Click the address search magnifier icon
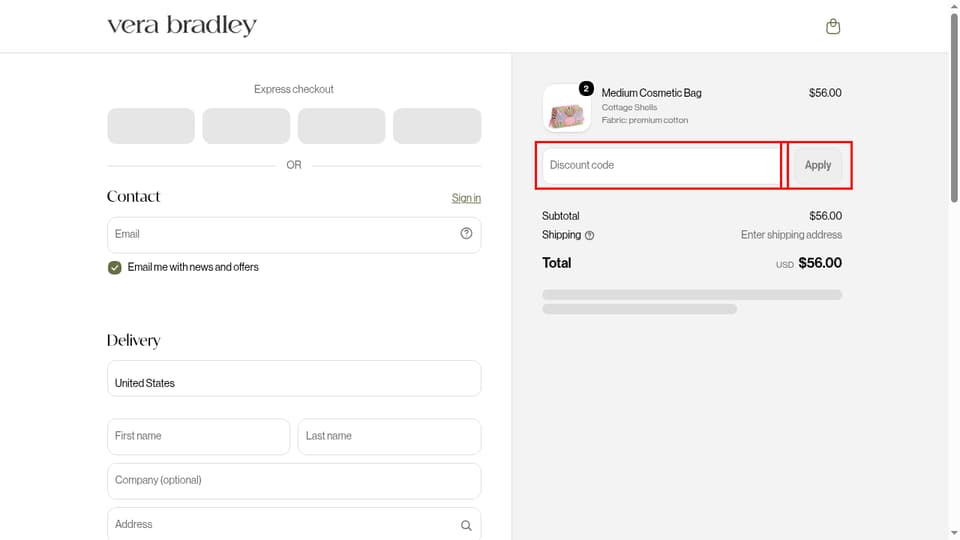The width and height of the screenshot is (960, 540). pos(467,525)
